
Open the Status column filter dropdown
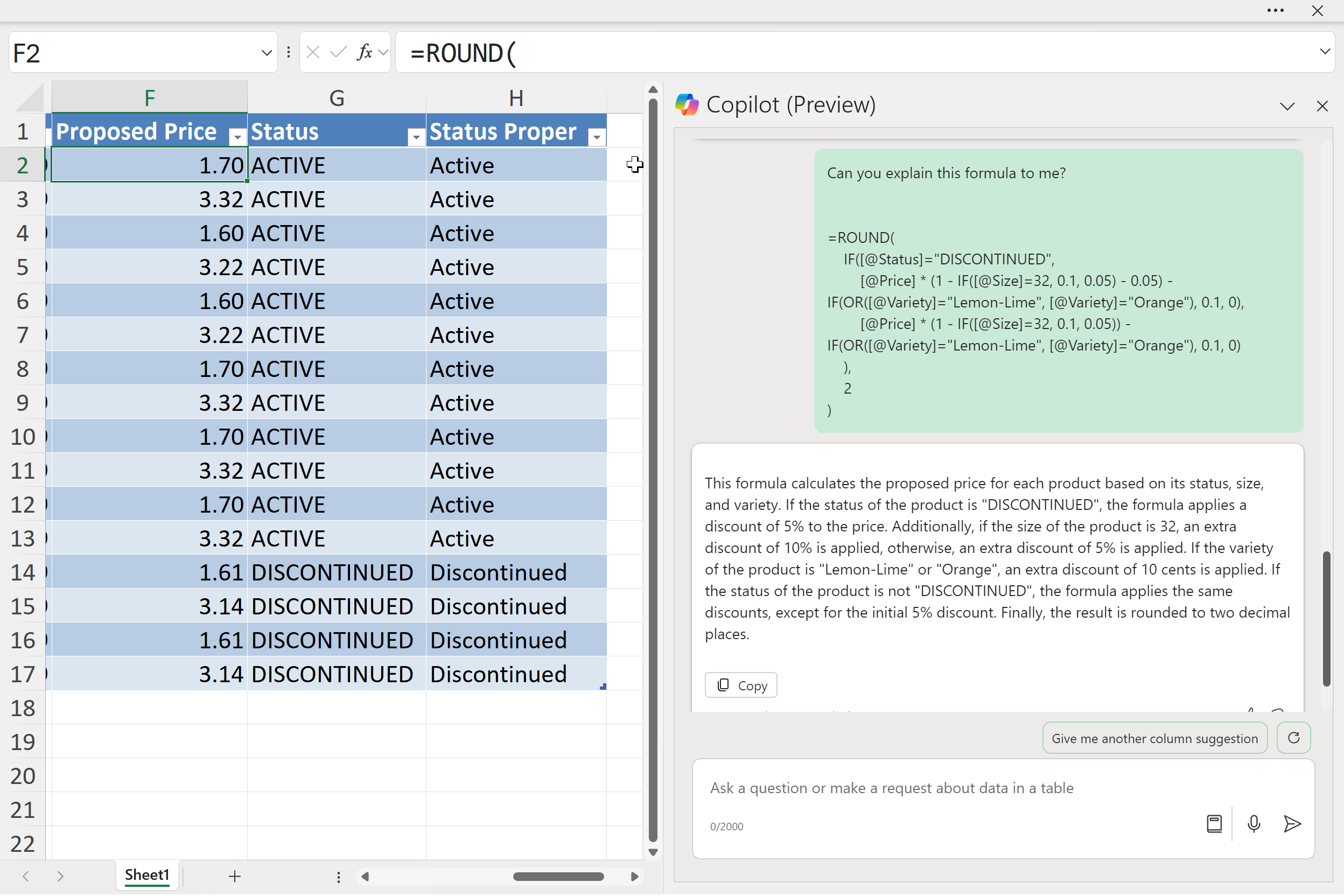pos(416,136)
